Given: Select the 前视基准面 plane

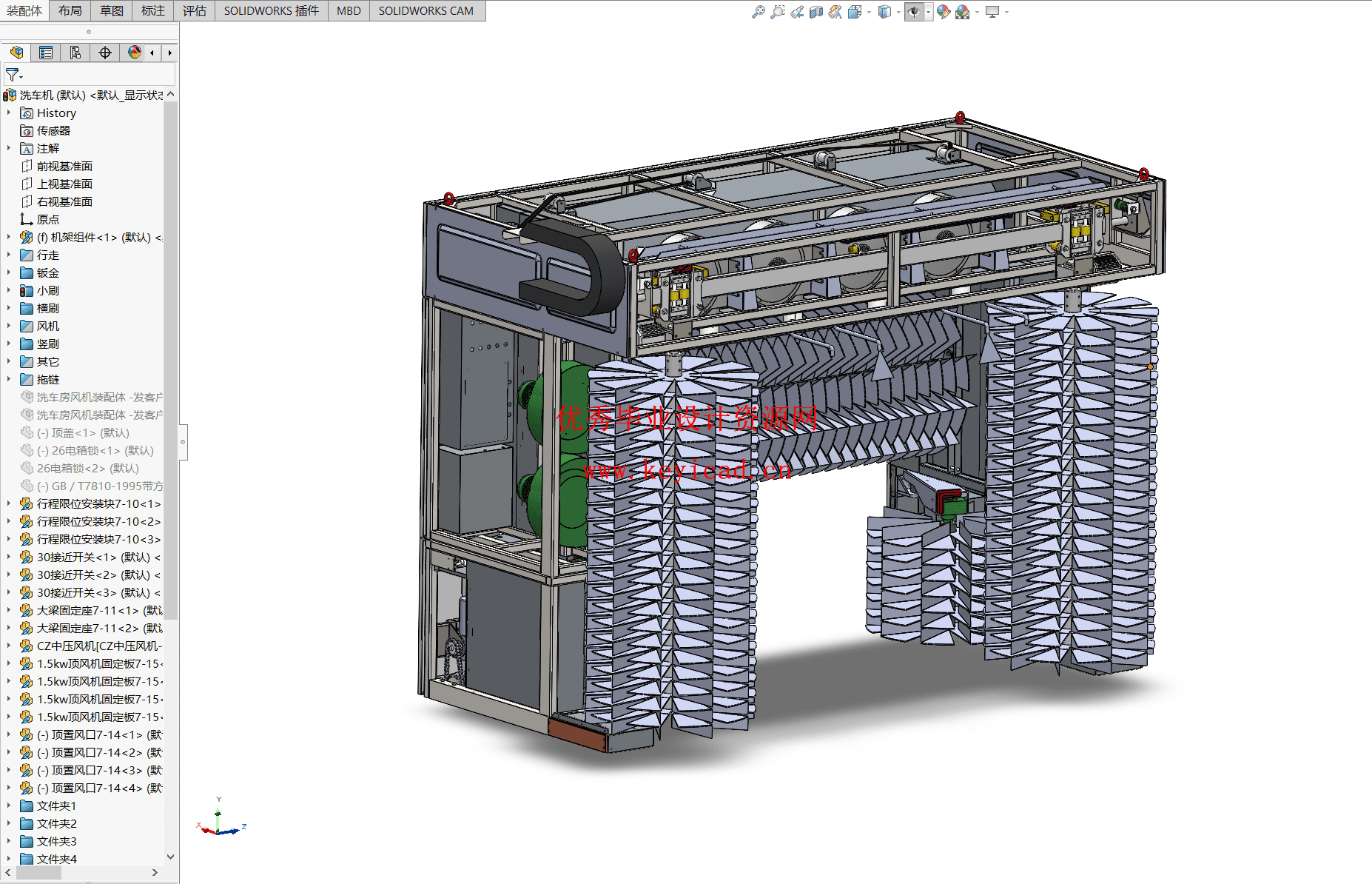Looking at the screenshot, I should click(x=64, y=167).
